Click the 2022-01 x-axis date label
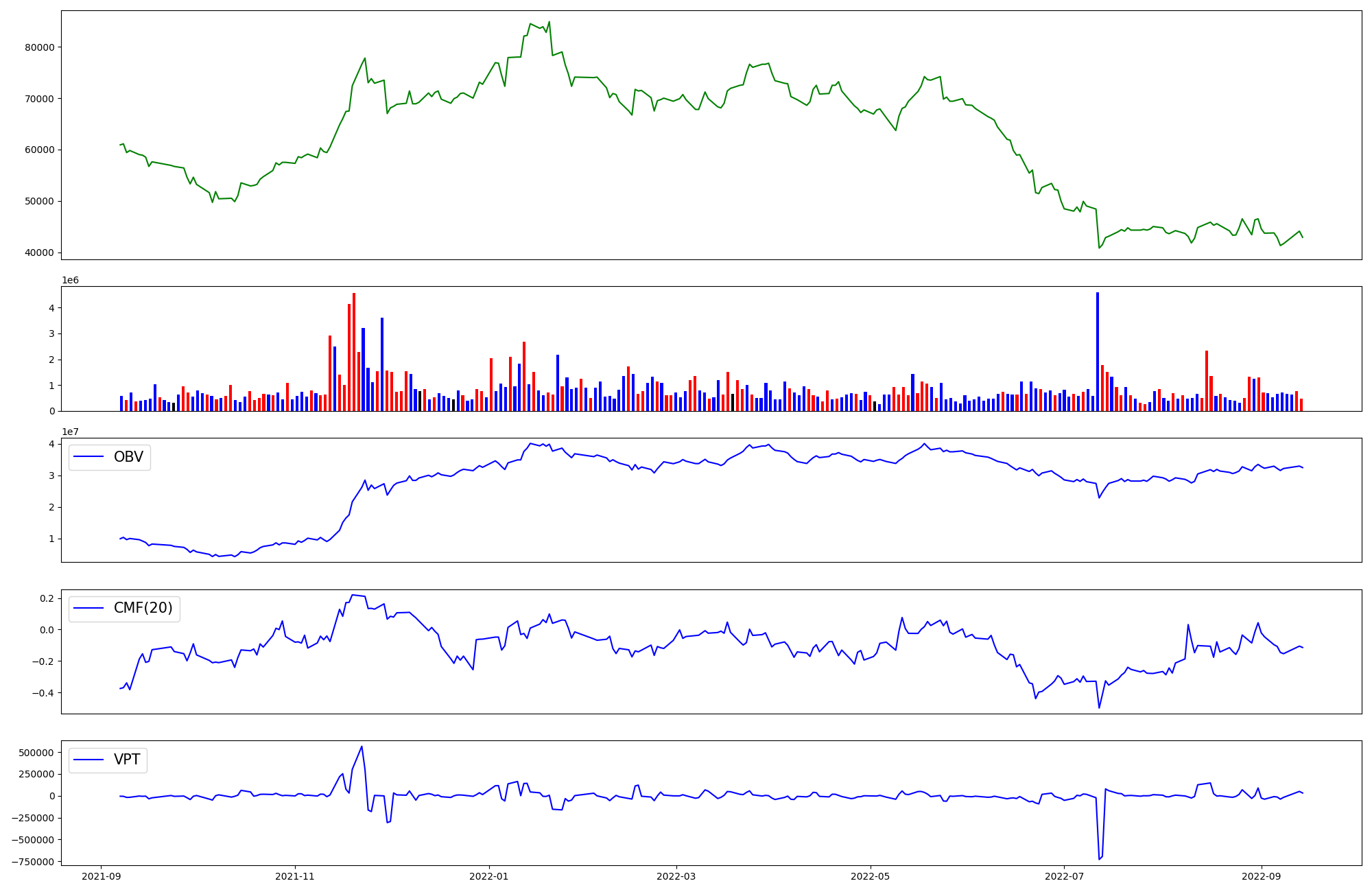Image resolution: width=1372 pixels, height=892 pixels. [x=489, y=876]
